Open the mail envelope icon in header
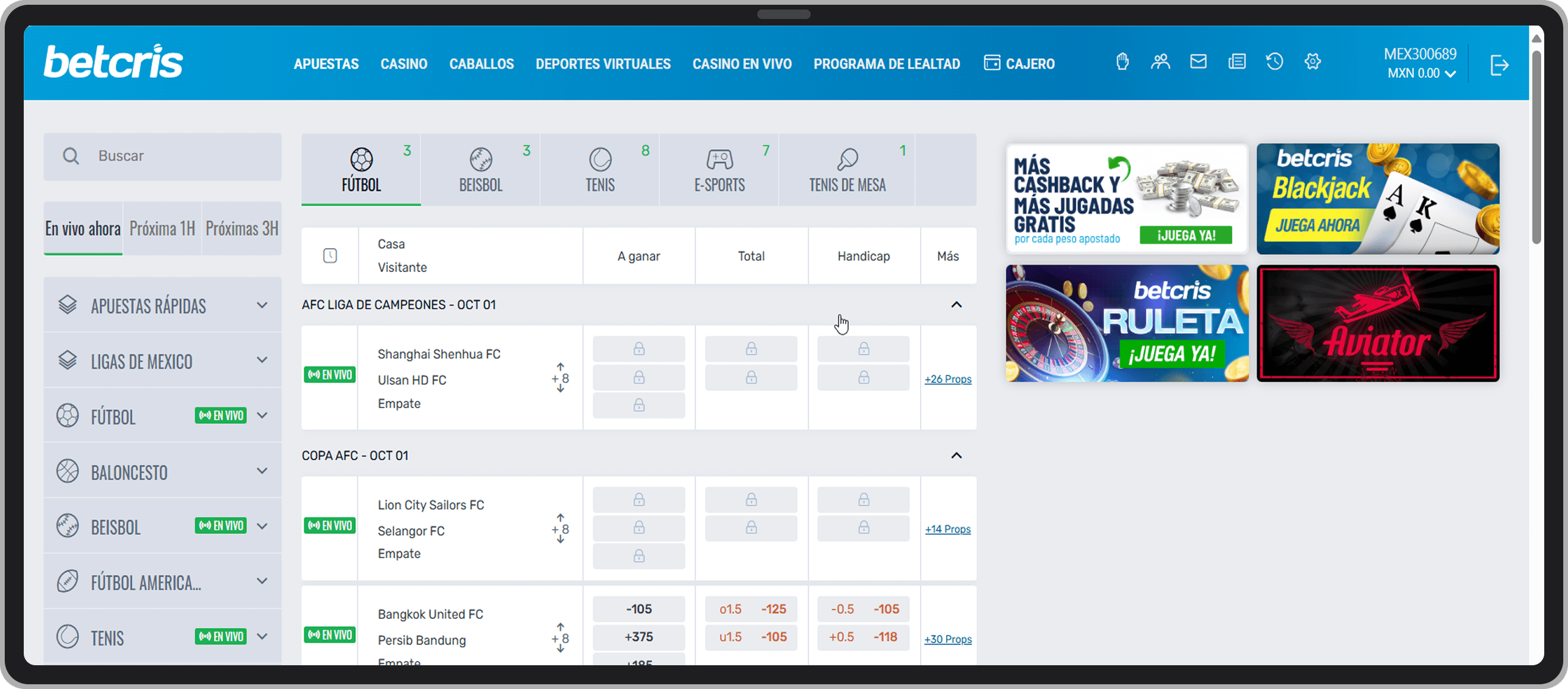 pyautogui.click(x=1198, y=61)
